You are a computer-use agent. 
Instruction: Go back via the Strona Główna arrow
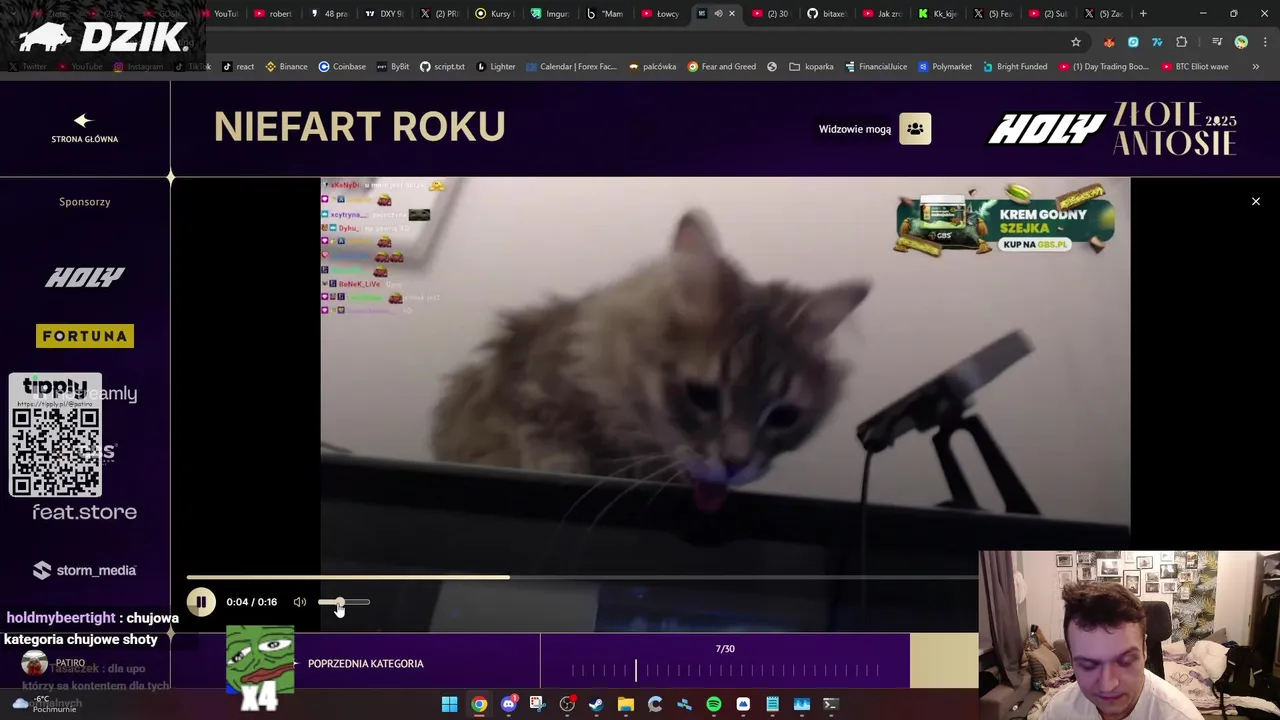(84, 128)
